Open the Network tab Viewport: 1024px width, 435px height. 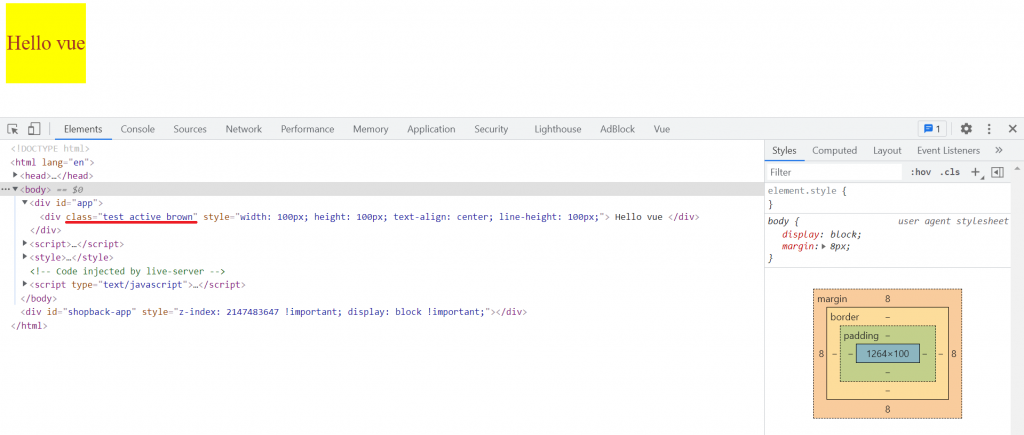coord(244,129)
